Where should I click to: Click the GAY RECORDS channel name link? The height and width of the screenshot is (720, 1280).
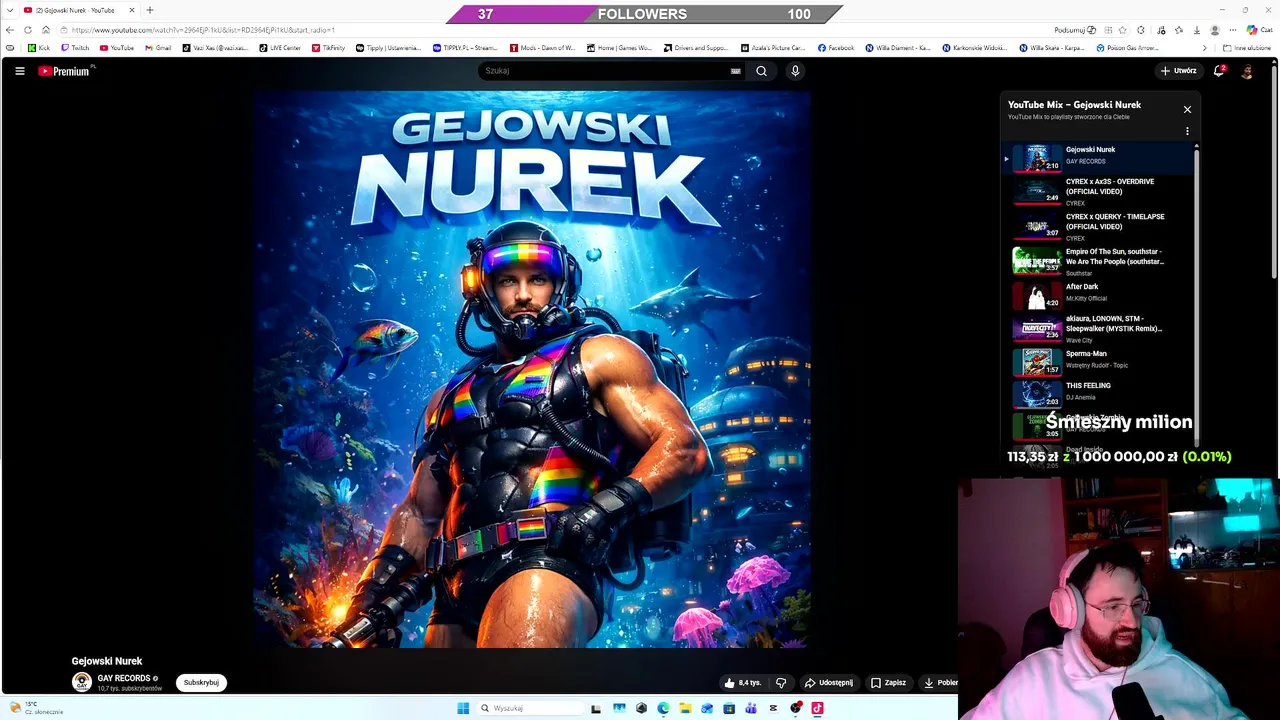coord(124,678)
